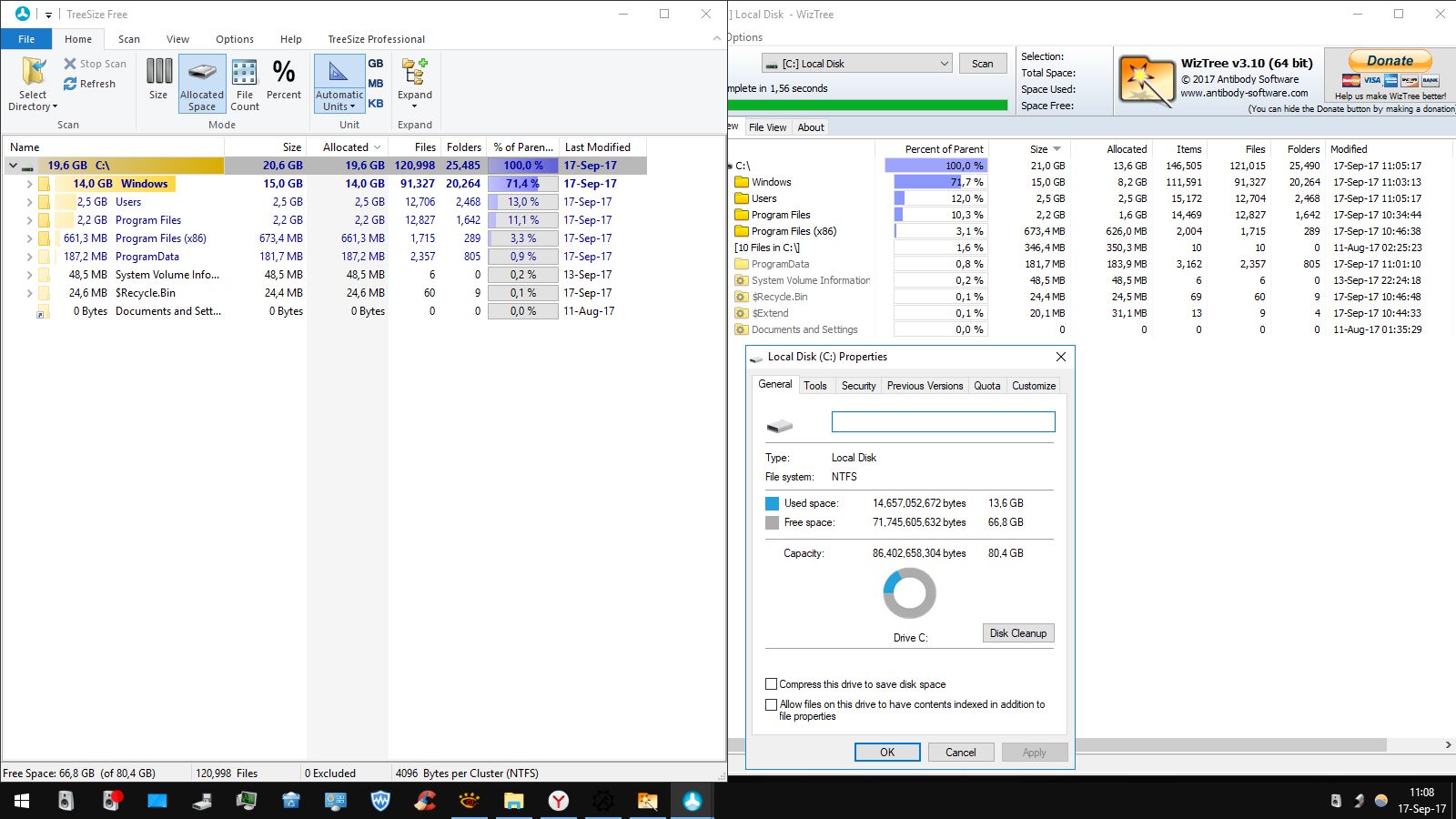Open Yandex browser from taskbar

[559, 801]
